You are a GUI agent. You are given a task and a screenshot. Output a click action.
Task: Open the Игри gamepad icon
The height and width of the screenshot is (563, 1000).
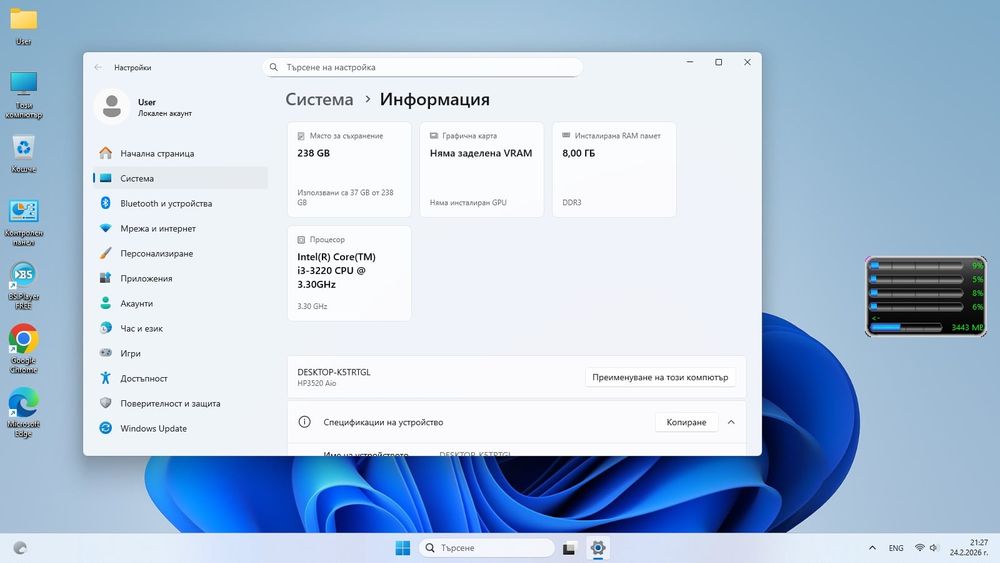105,353
